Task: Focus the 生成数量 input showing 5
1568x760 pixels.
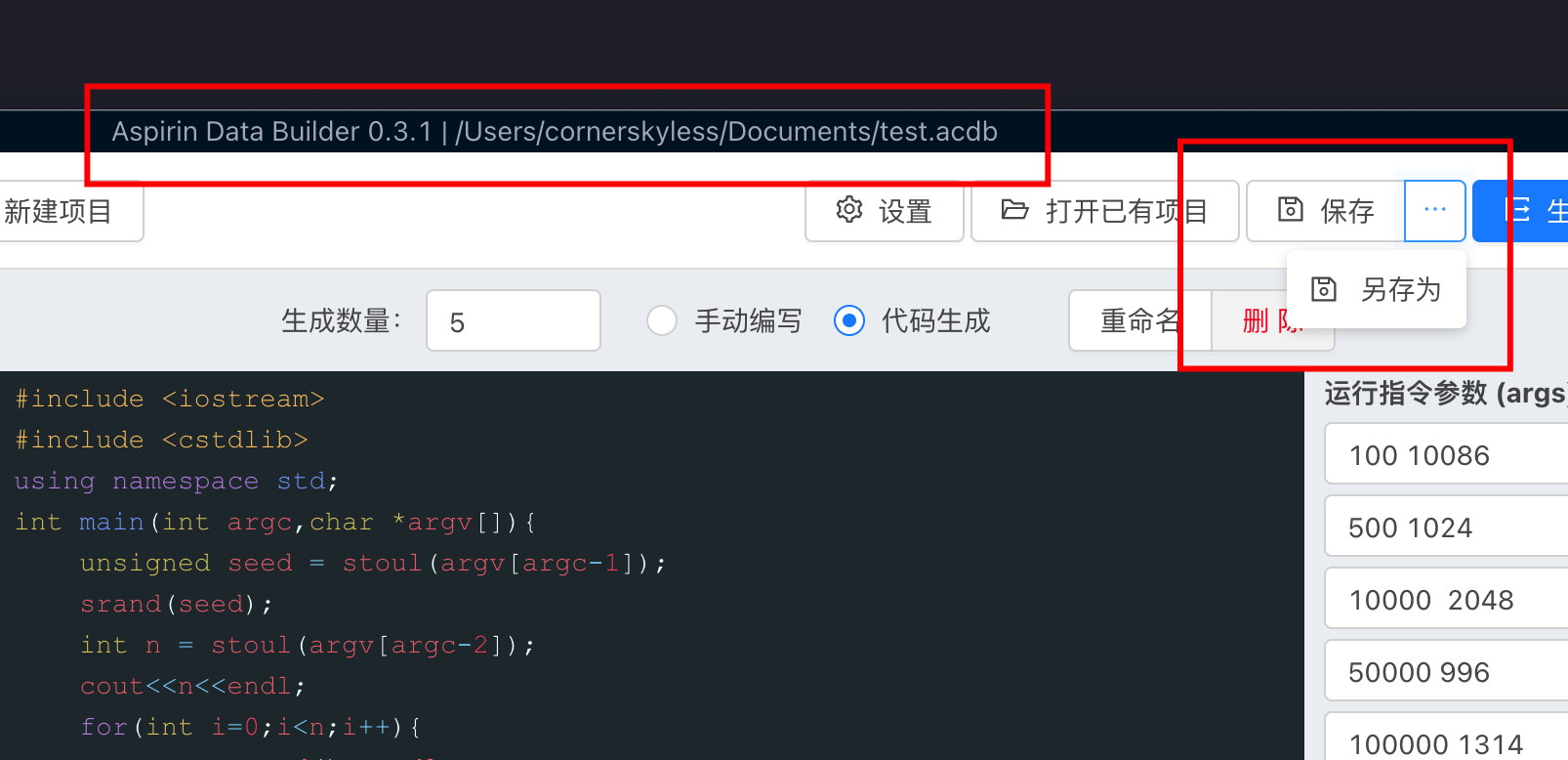Action: [514, 320]
